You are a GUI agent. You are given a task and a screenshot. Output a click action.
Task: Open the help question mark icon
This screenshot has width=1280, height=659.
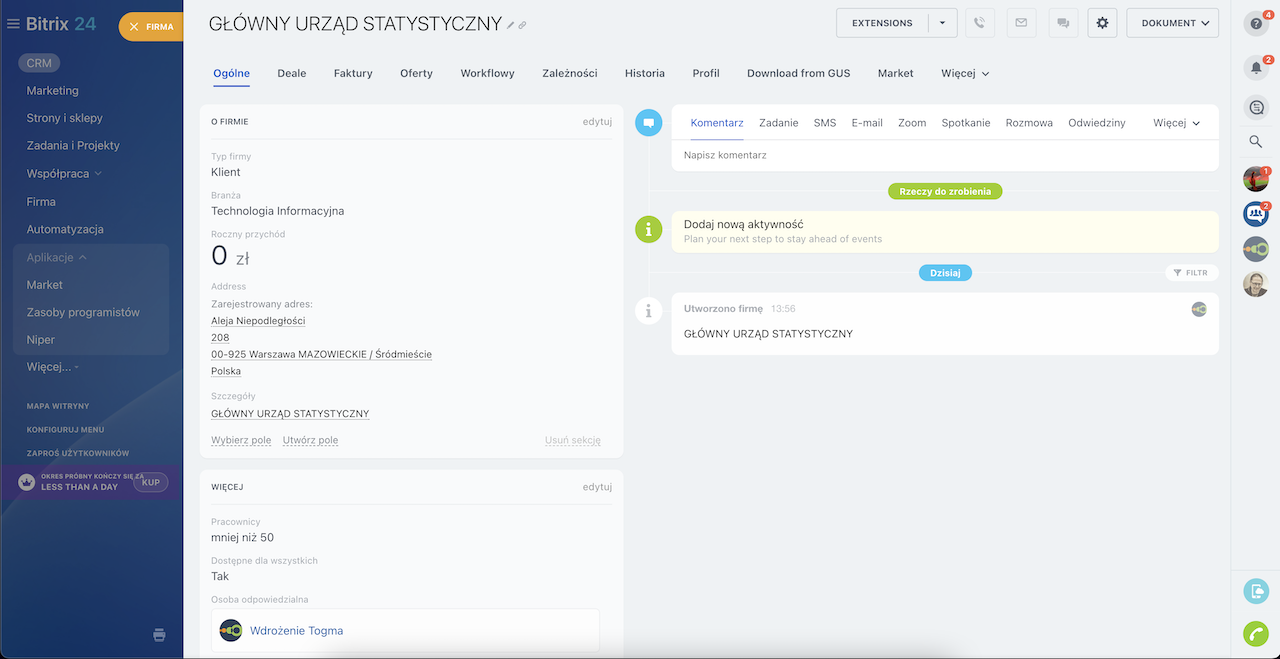[x=1256, y=24]
